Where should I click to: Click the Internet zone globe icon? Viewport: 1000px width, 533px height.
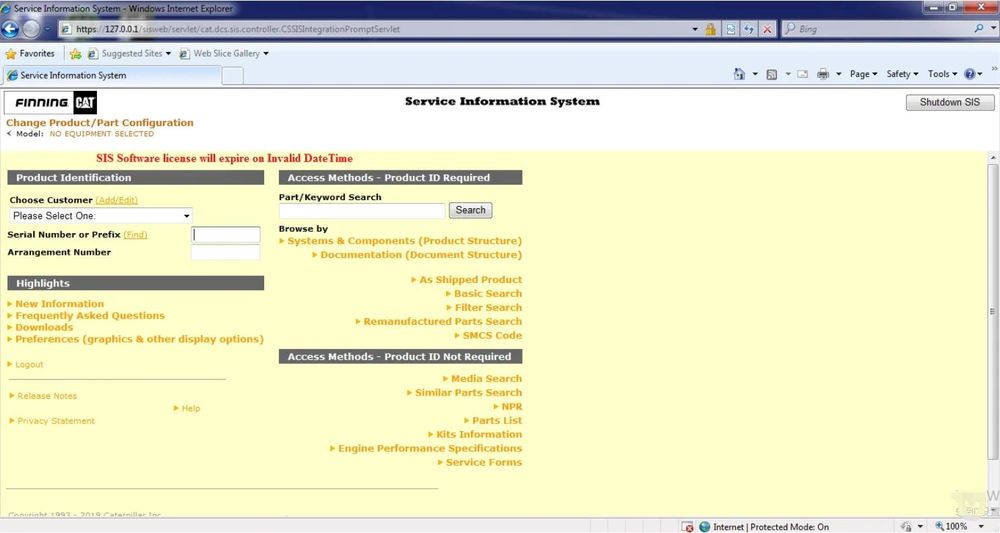click(705, 527)
